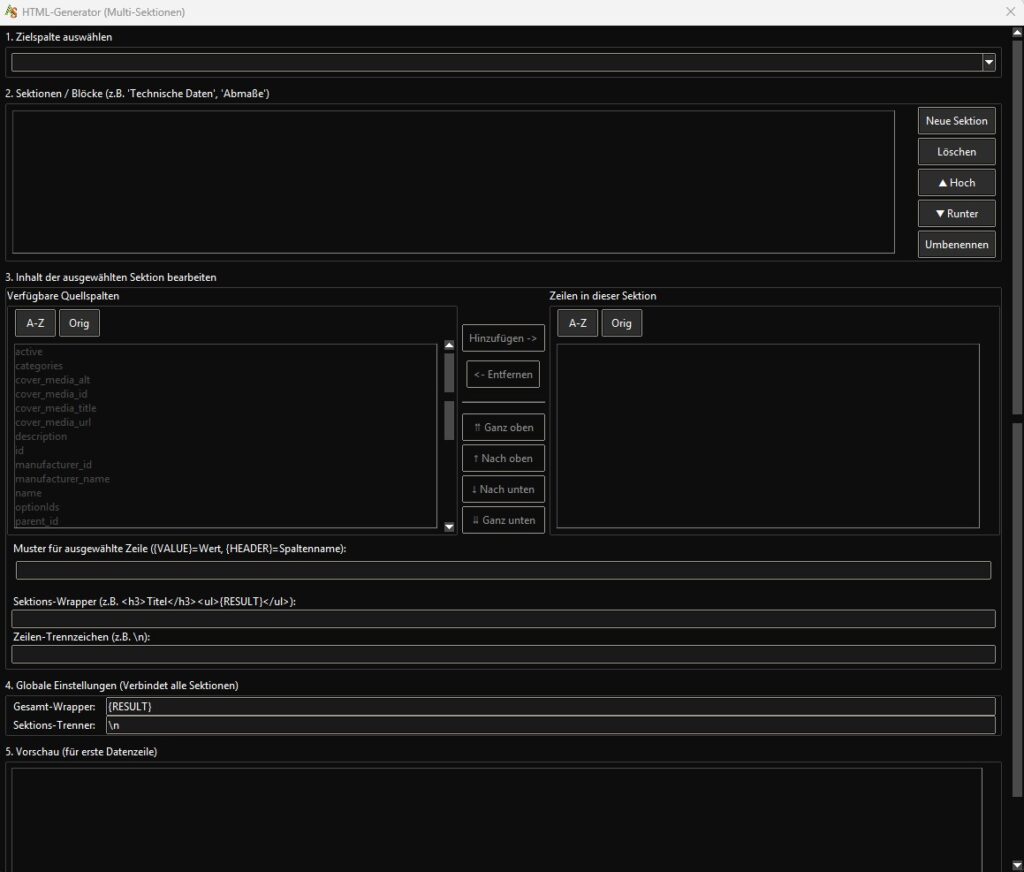Move row to top via Ganz oben
Viewport: 1024px width, 872px height.
click(503, 427)
